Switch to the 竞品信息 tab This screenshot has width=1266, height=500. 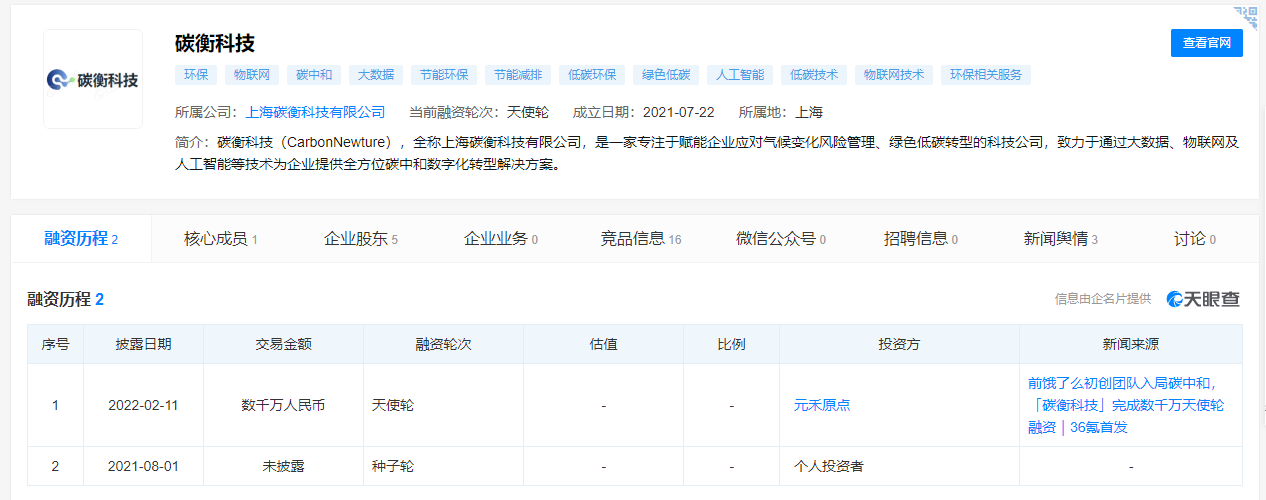tap(641, 239)
